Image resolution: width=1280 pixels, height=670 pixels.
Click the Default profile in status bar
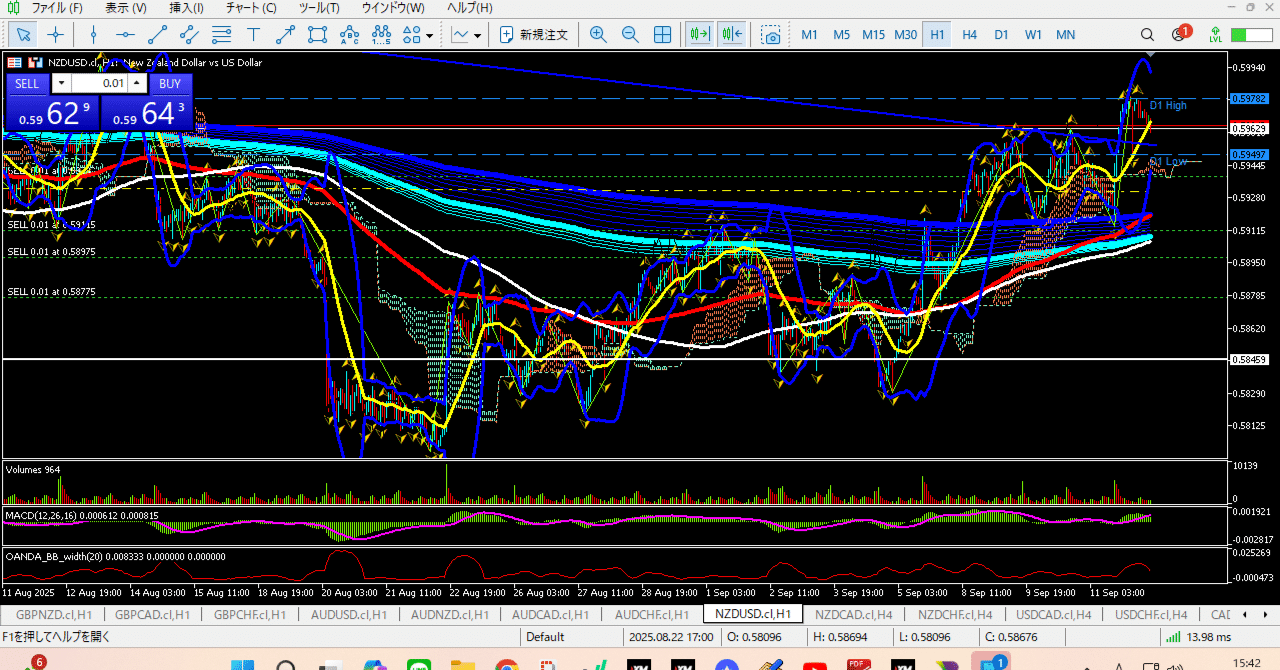[545, 637]
